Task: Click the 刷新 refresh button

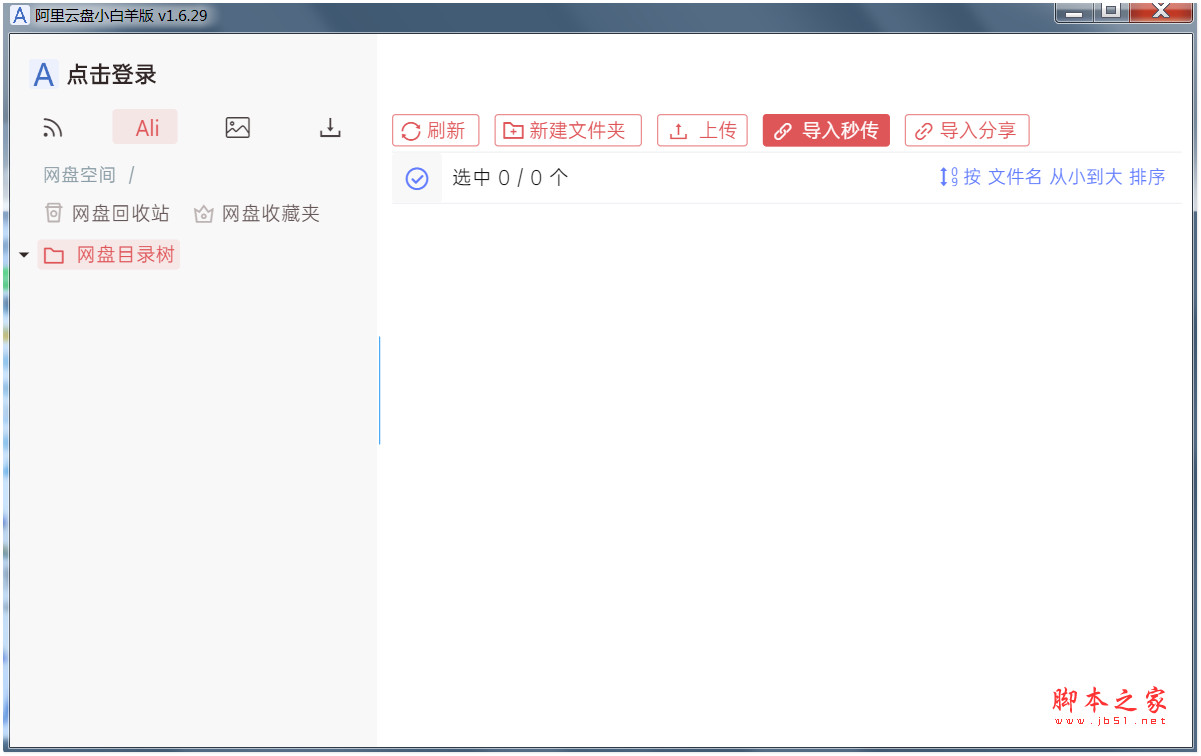Action: 436,131
